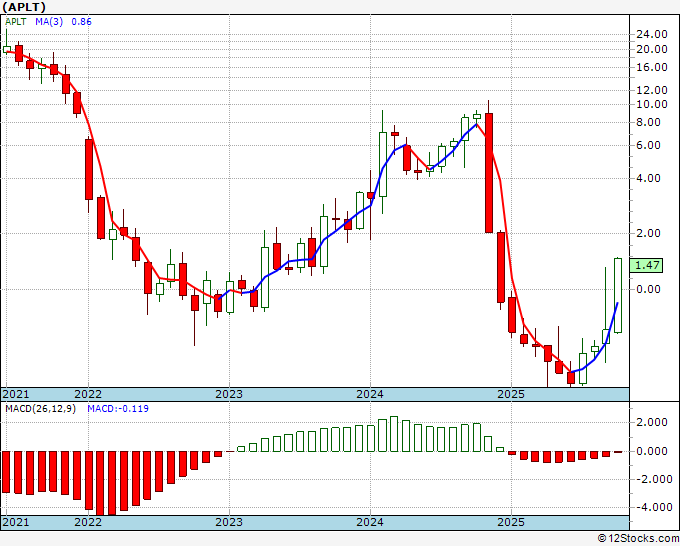
Task: Click the latest tall green candlestick
Action: [x=618, y=295]
